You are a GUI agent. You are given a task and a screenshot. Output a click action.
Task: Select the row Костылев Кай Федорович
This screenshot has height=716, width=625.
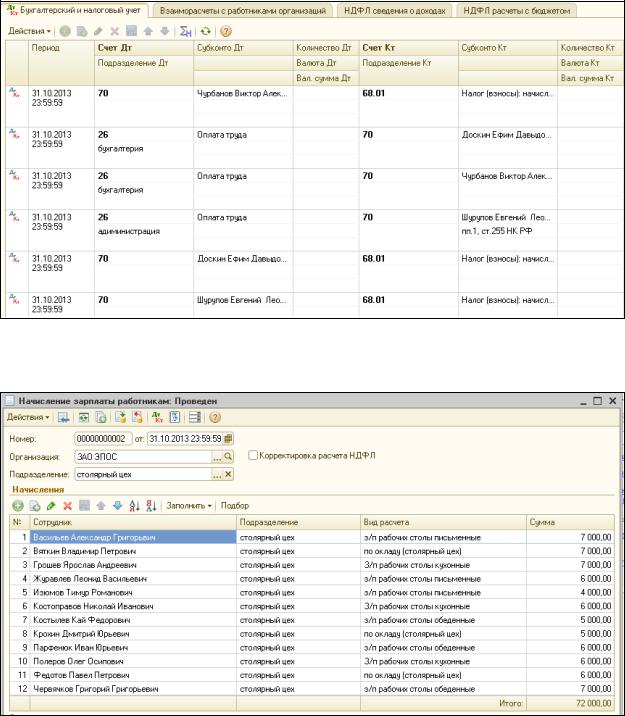point(312,620)
